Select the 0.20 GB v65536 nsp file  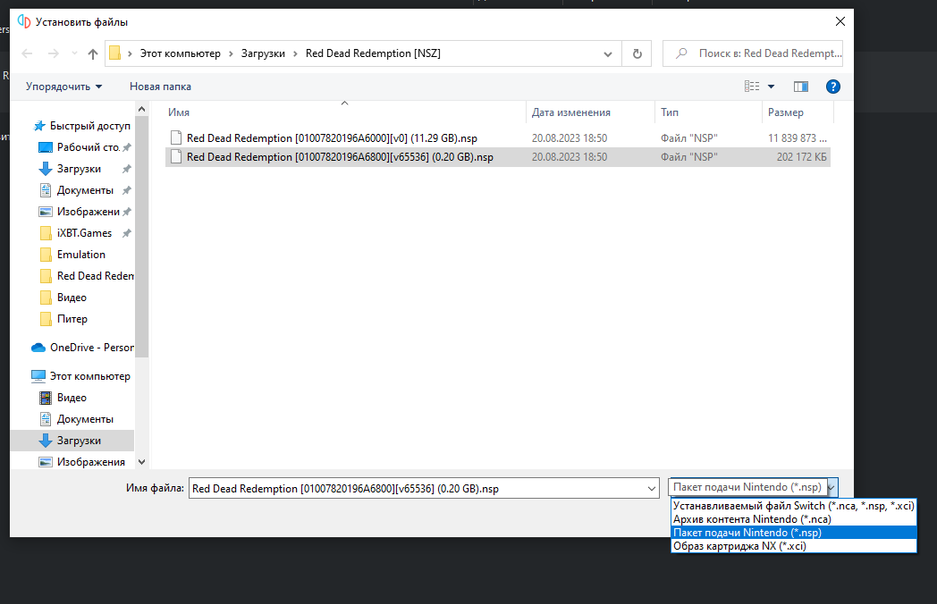[498, 157]
